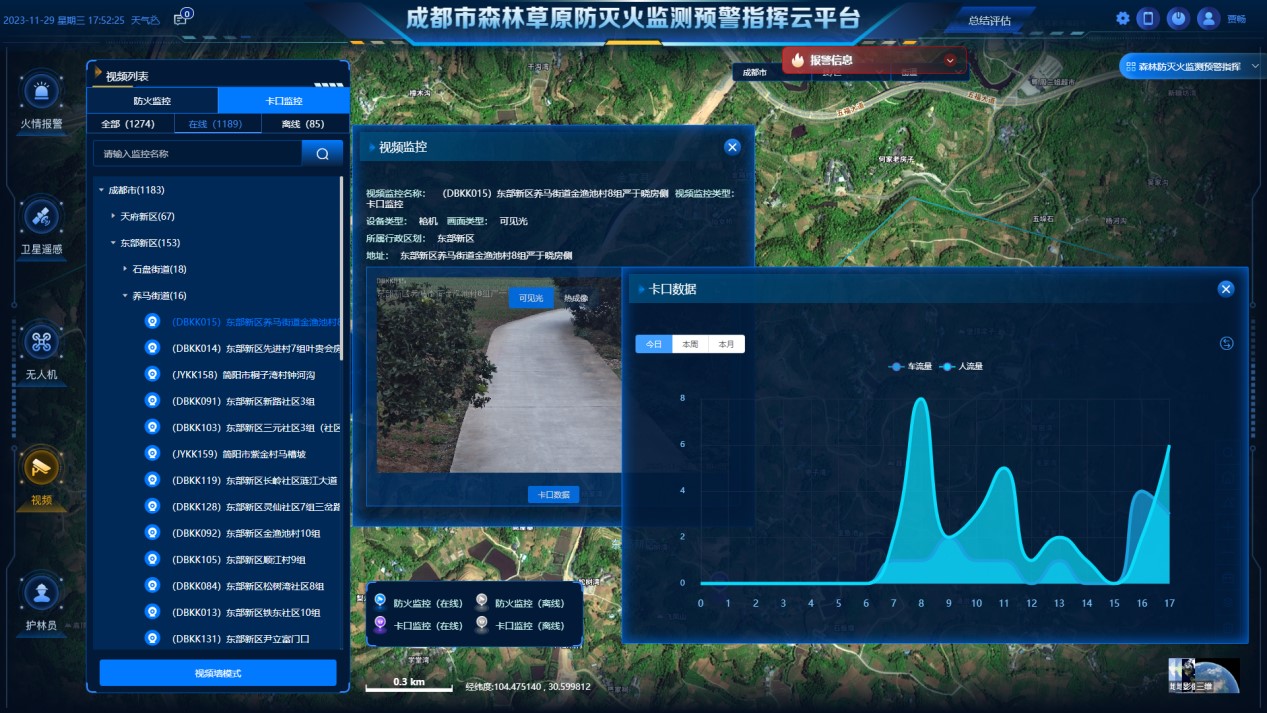
Task: Open the user profile avatar icon
Action: (x=1208, y=18)
